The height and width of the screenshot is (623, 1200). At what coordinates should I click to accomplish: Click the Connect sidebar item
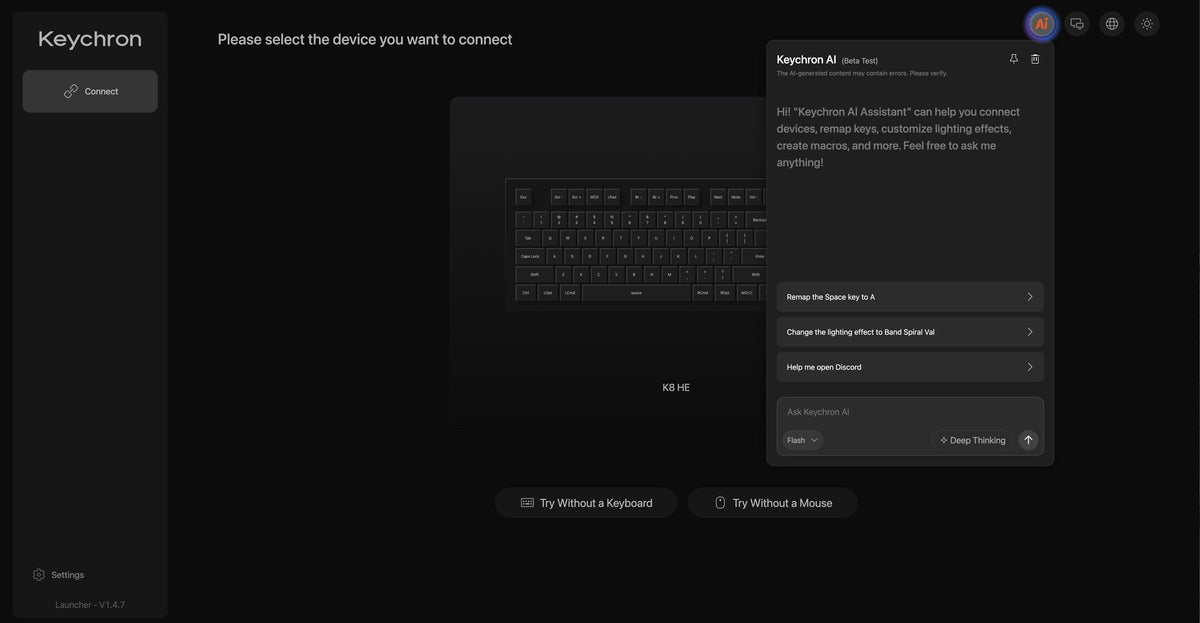tap(90, 91)
